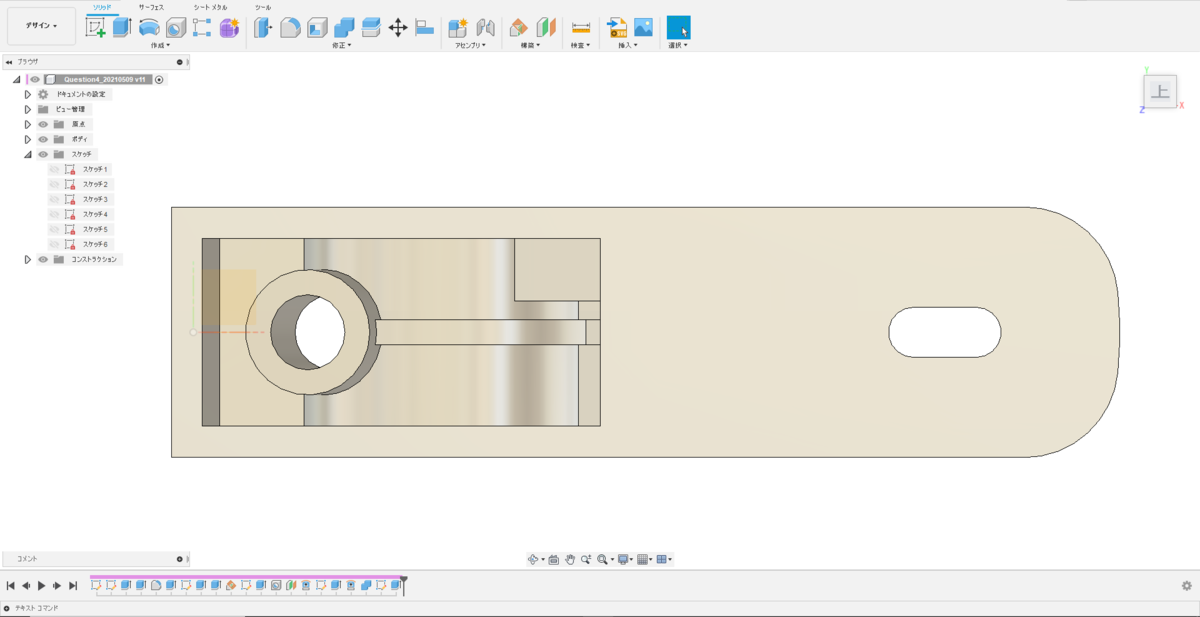The height and width of the screenshot is (617, 1200).
Task: Select the Pan hand tool
Action: pos(569,560)
